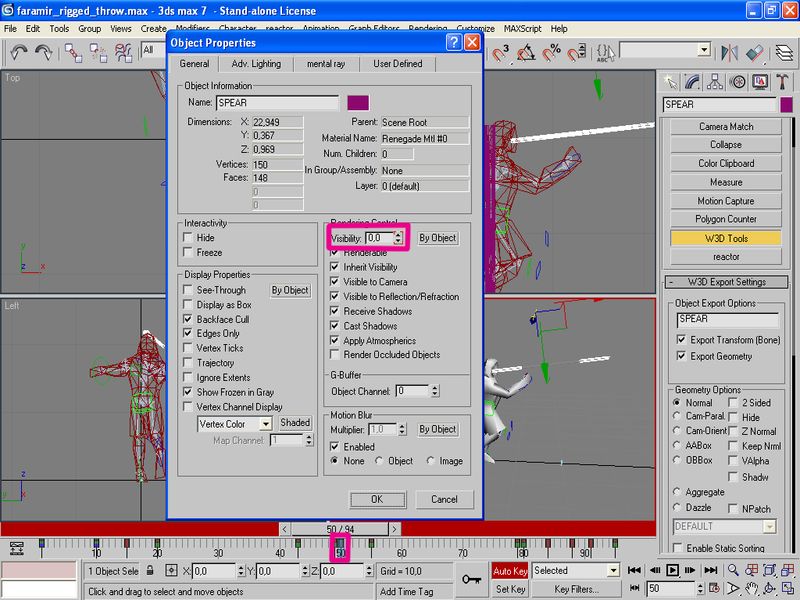Click By Object in Rendering Control
The image size is (800, 600).
(437, 238)
